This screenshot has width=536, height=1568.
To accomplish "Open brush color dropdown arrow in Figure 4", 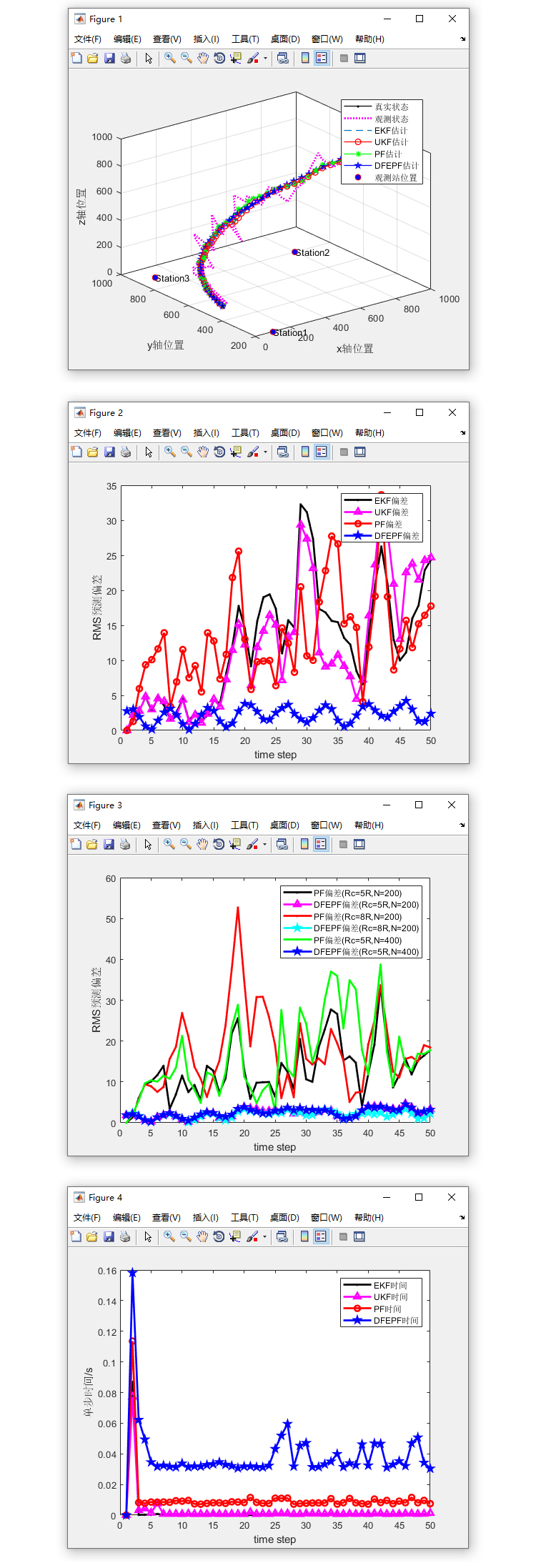I will [264, 1237].
